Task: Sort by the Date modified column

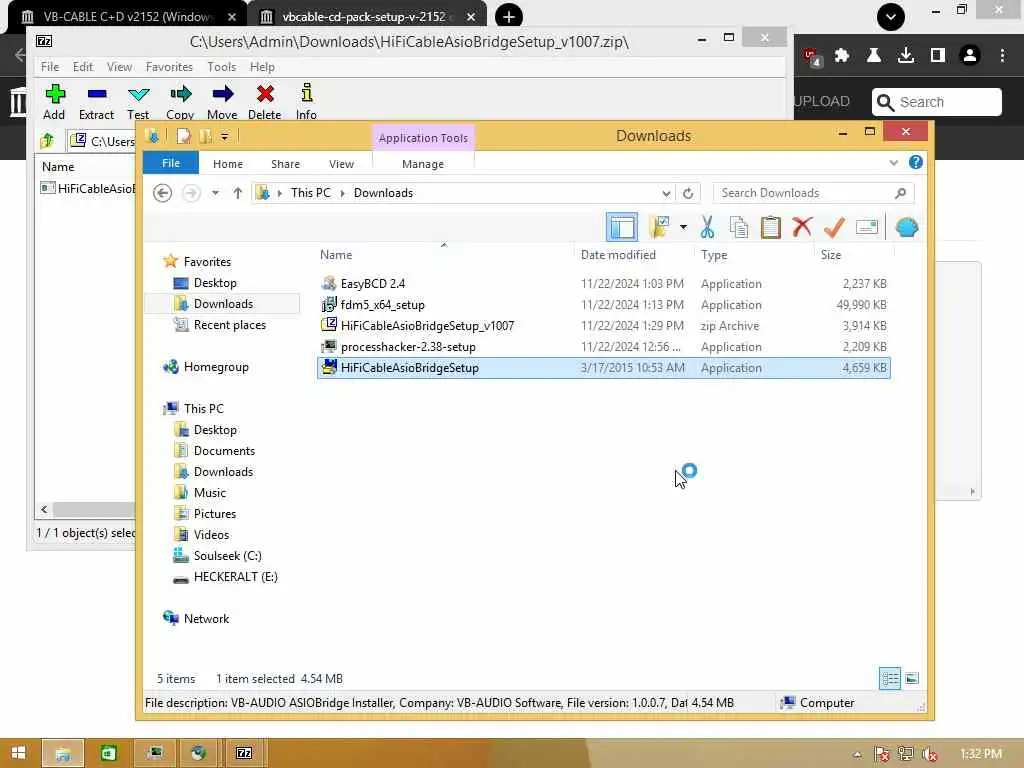Action: 618,255
